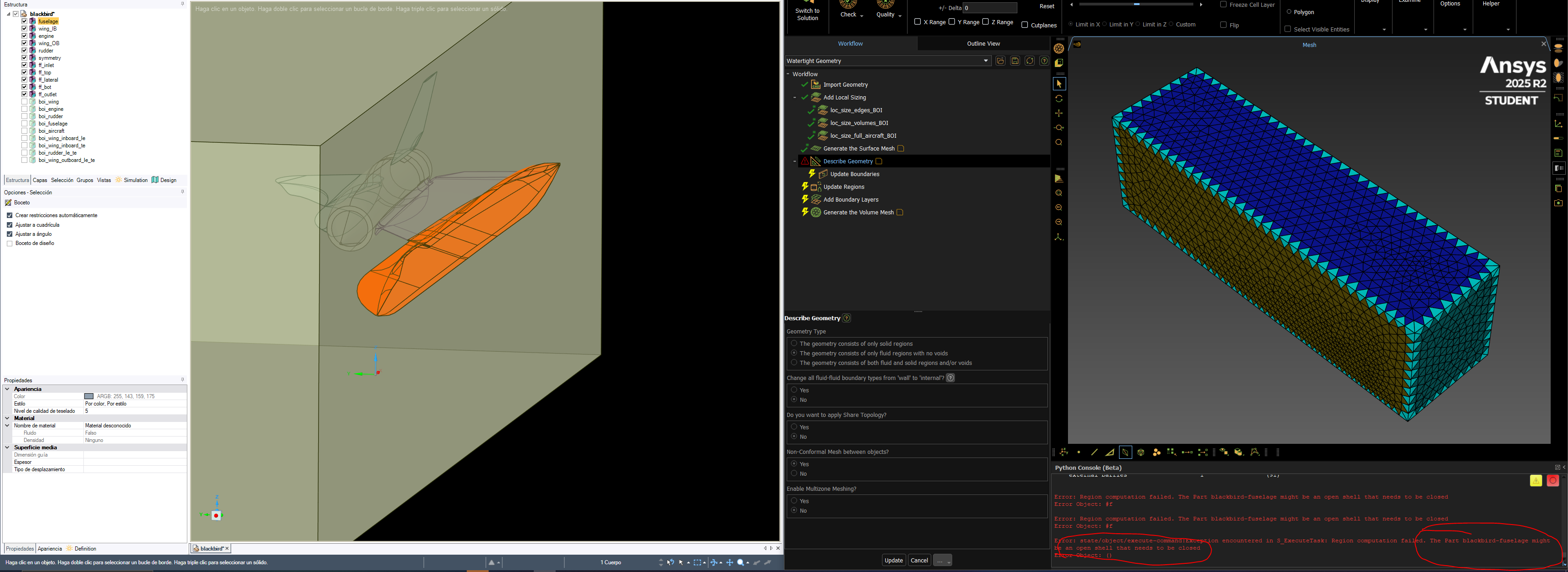Click the SpaceClaim pan tool in status bar
1568x572 pixels.
pyautogui.click(x=730, y=562)
